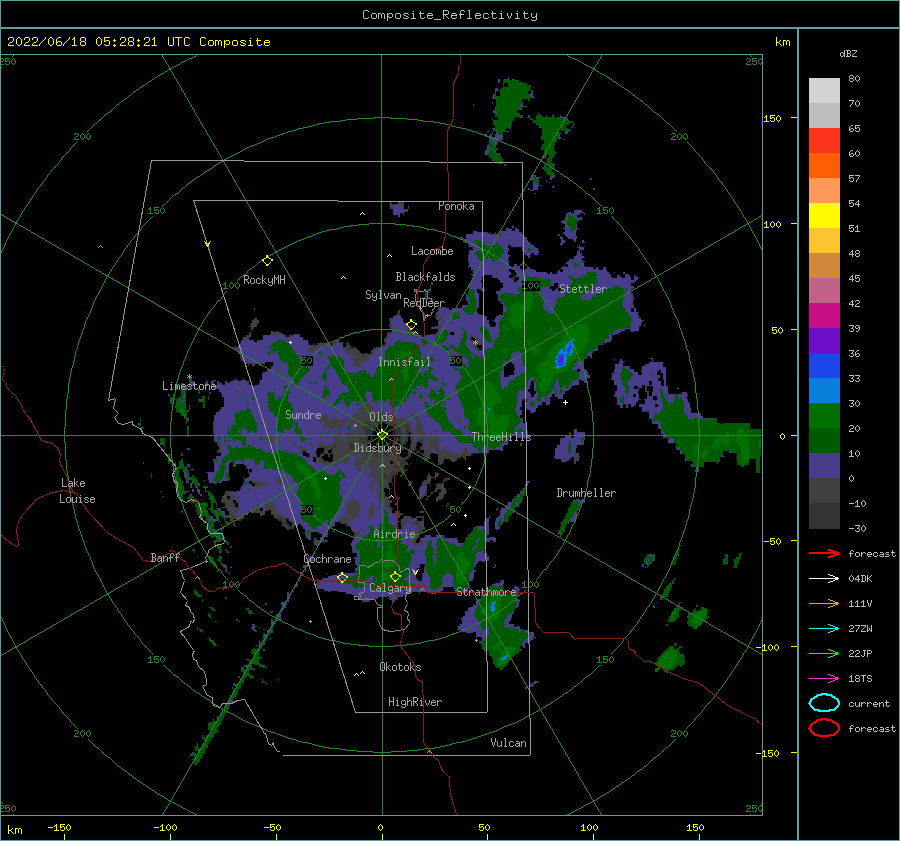Viewport: 900px width, 841px height.
Task: Select the bright green 30-20 dBZ swatch
Action: [x=824, y=416]
